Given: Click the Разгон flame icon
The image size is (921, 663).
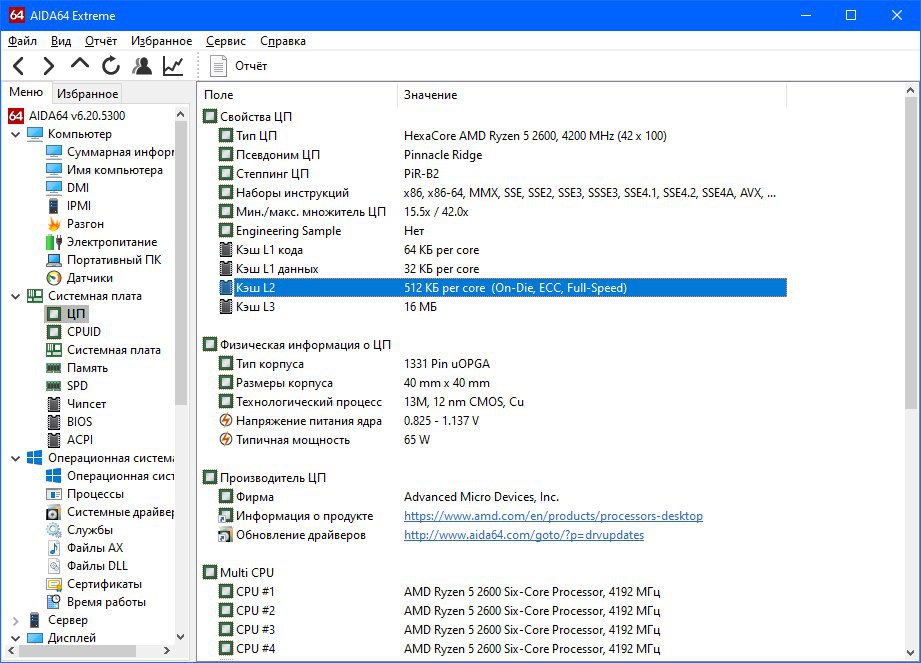Looking at the screenshot, I should coord(54,224).
